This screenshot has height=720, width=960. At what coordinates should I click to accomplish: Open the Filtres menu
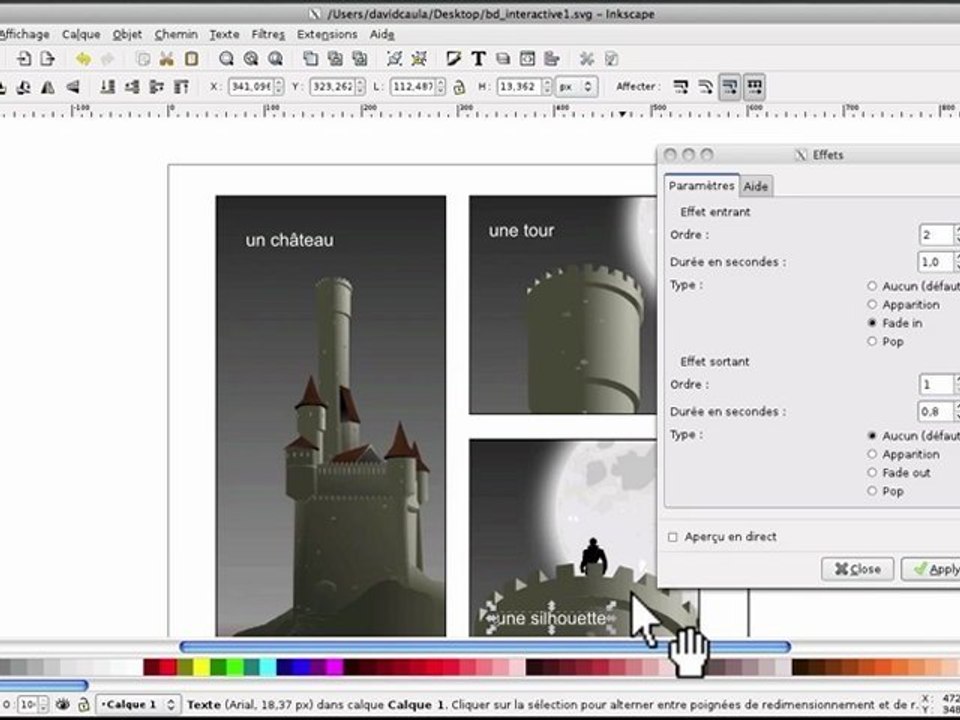(268, 34)
